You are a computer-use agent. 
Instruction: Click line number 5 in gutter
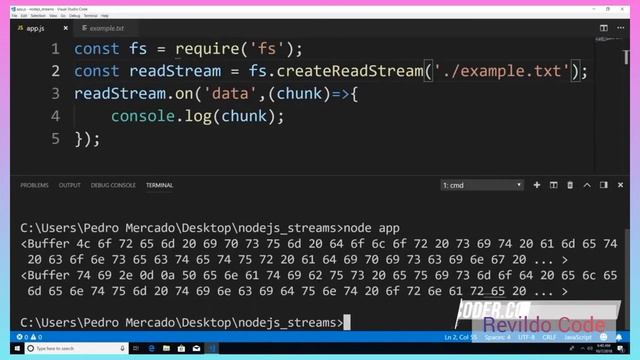pos(55,139)
